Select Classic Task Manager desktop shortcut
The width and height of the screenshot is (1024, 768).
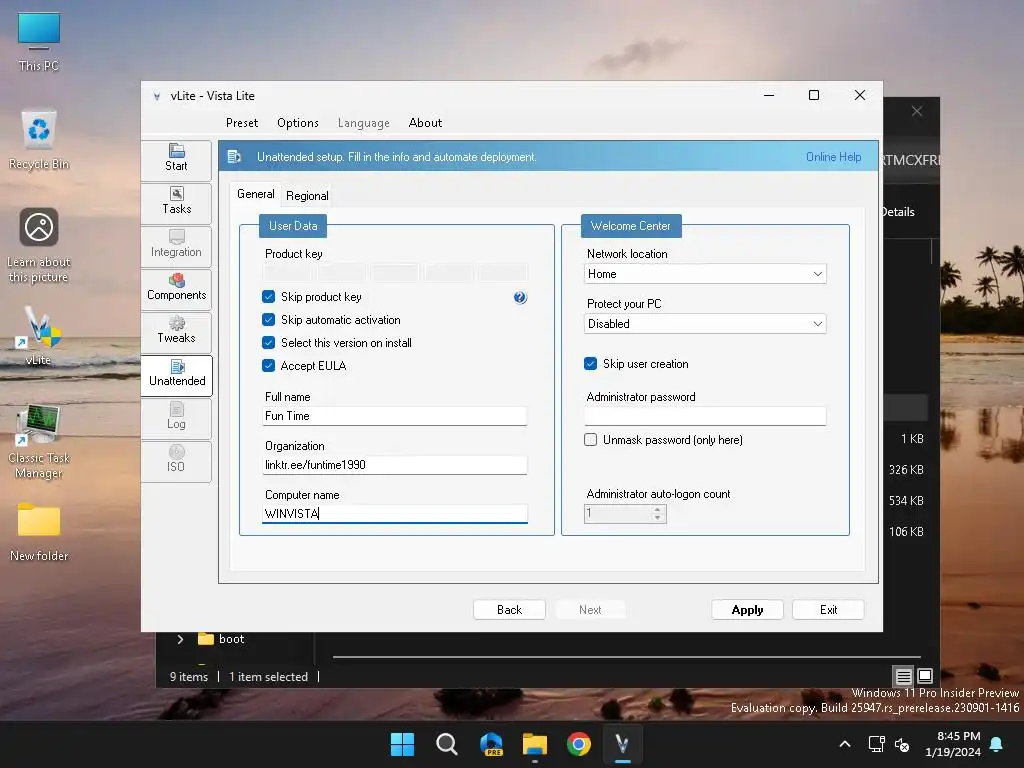click(x=39, y=441)
